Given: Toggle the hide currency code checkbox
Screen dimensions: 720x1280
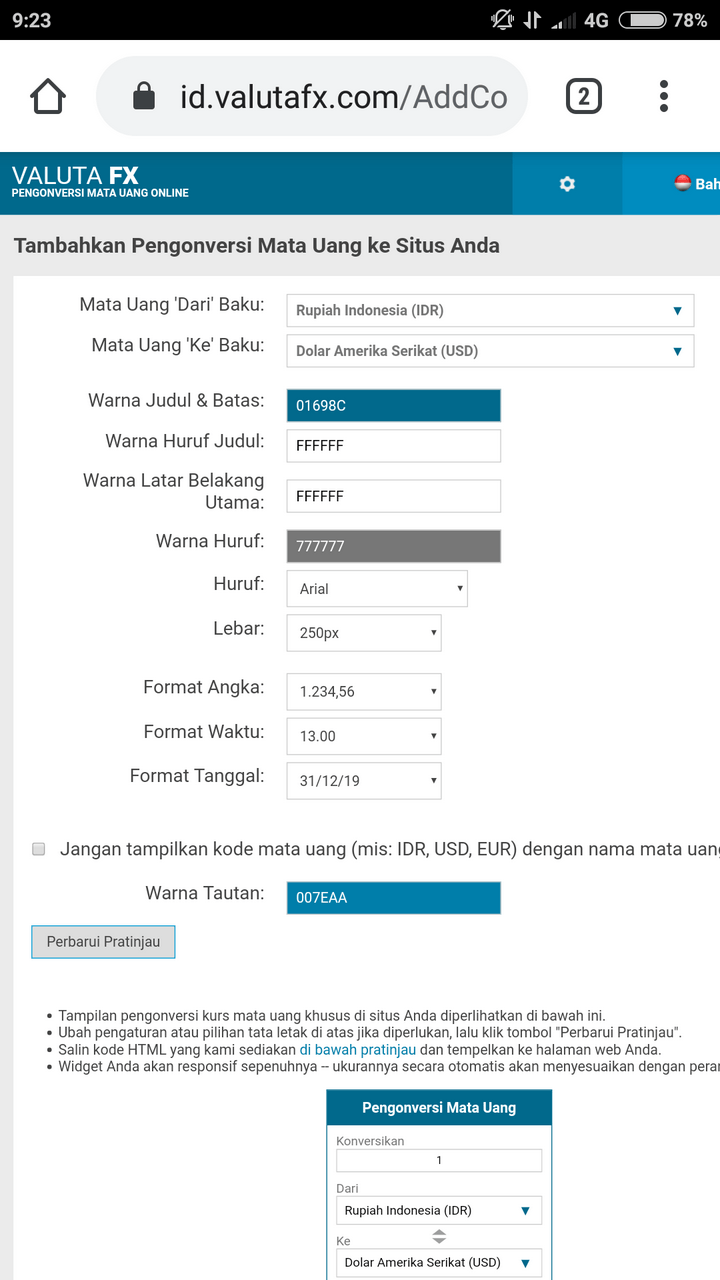Looking at the screenshot, I should tap(39, 849).
